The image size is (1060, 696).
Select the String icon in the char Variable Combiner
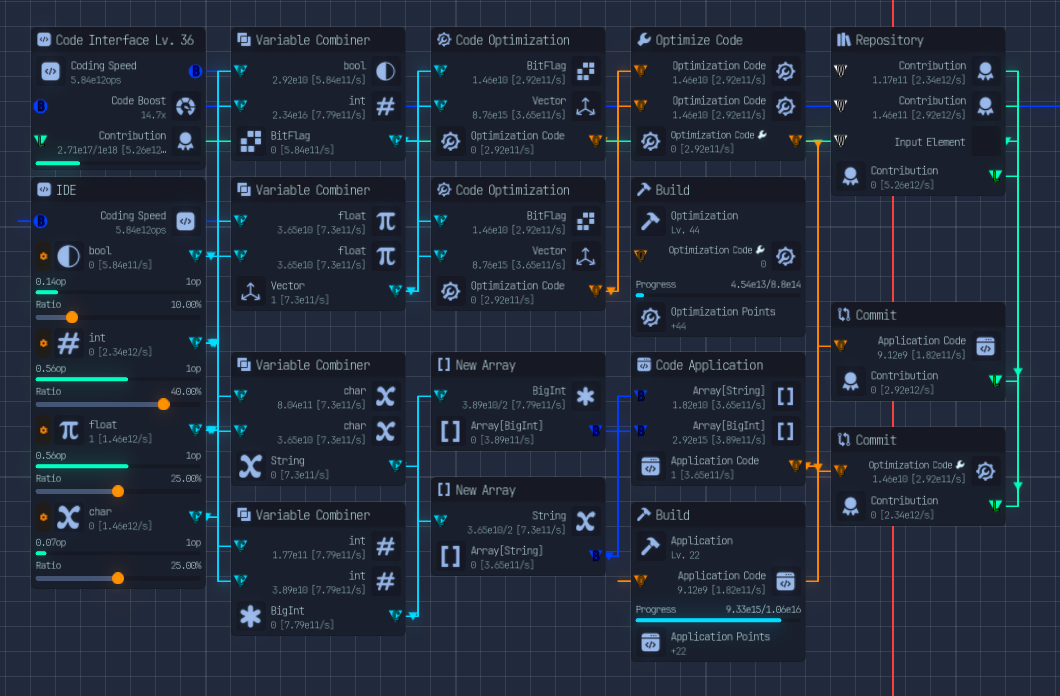click(x=249, y=466)
